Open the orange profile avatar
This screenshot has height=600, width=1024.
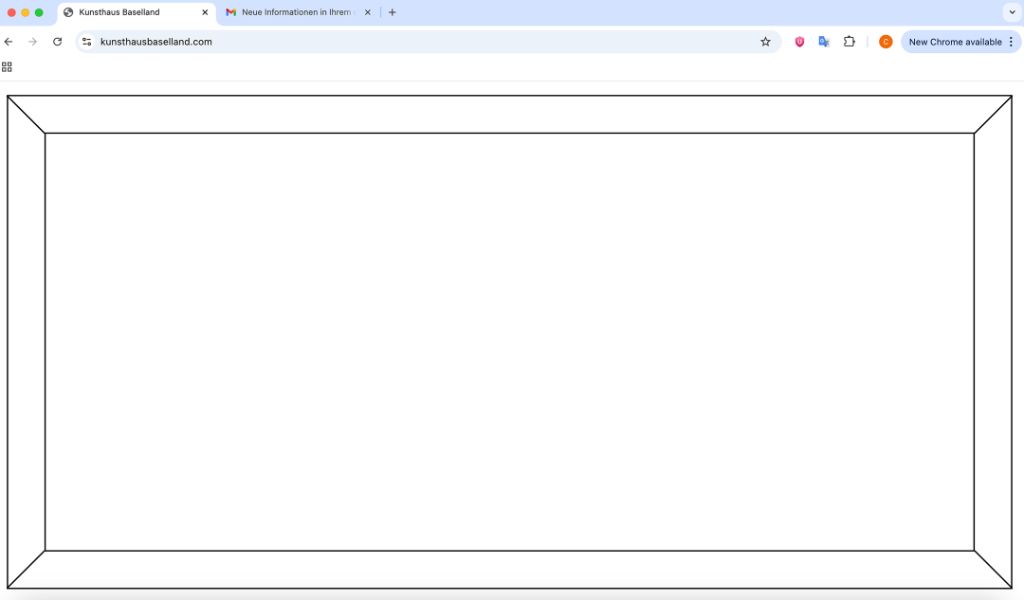point(885,42)
